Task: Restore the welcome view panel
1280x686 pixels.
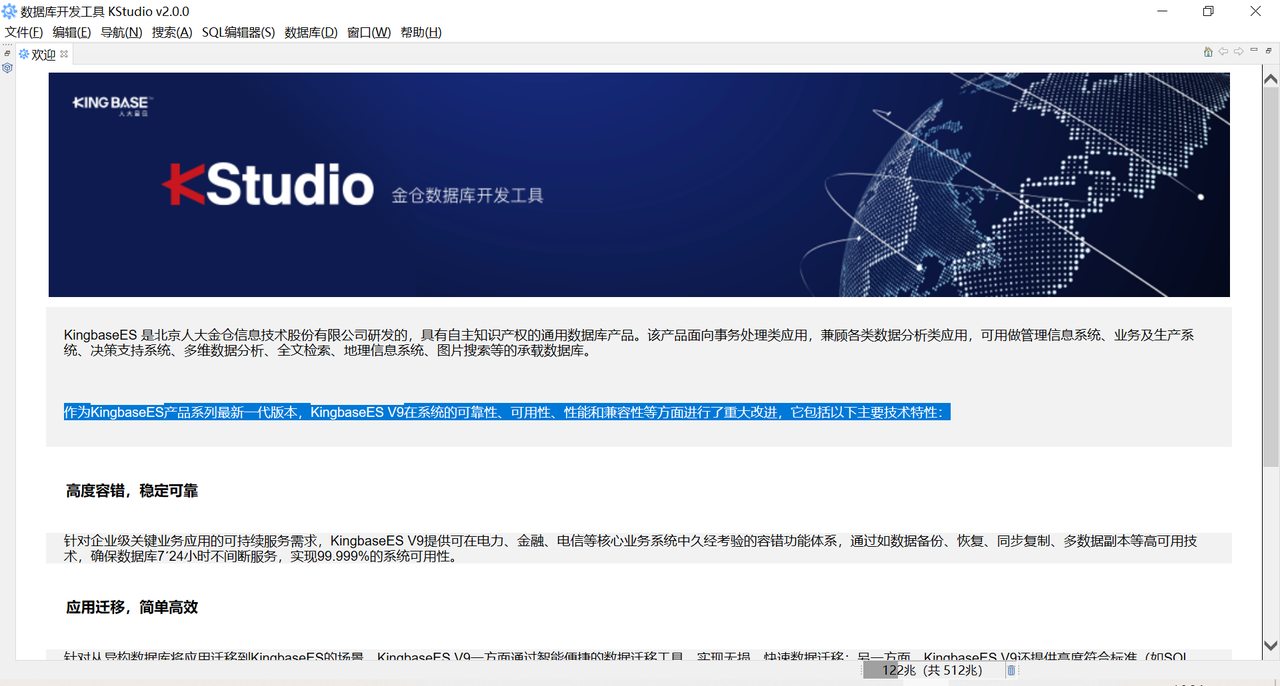Action: click(1269, 51)
